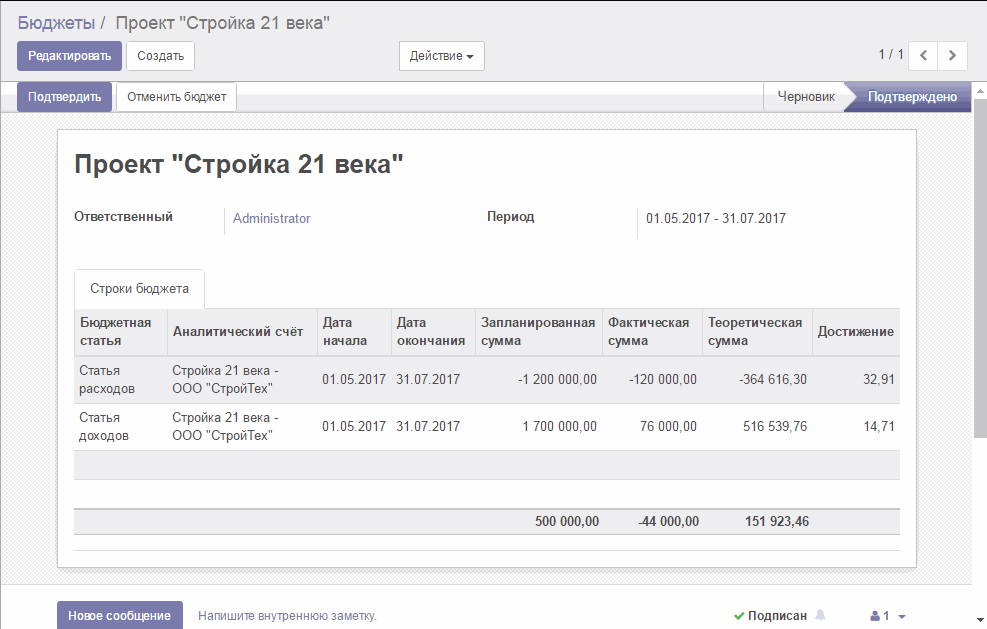Click total actual sum -44 000,00
This screenshot has height=629, width=987.
coord(668,521)
